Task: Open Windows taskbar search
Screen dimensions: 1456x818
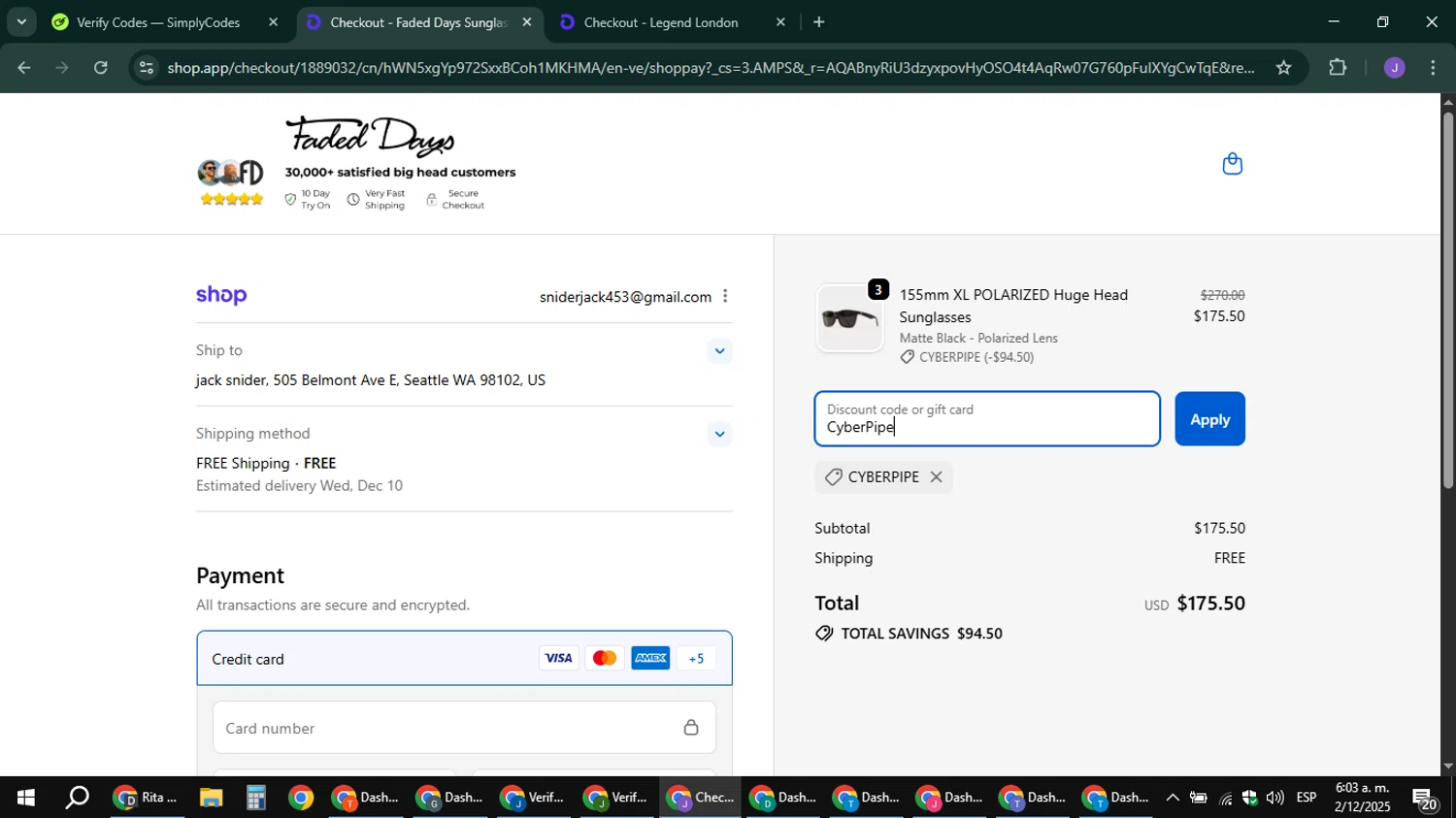Action: pos(77,799)
